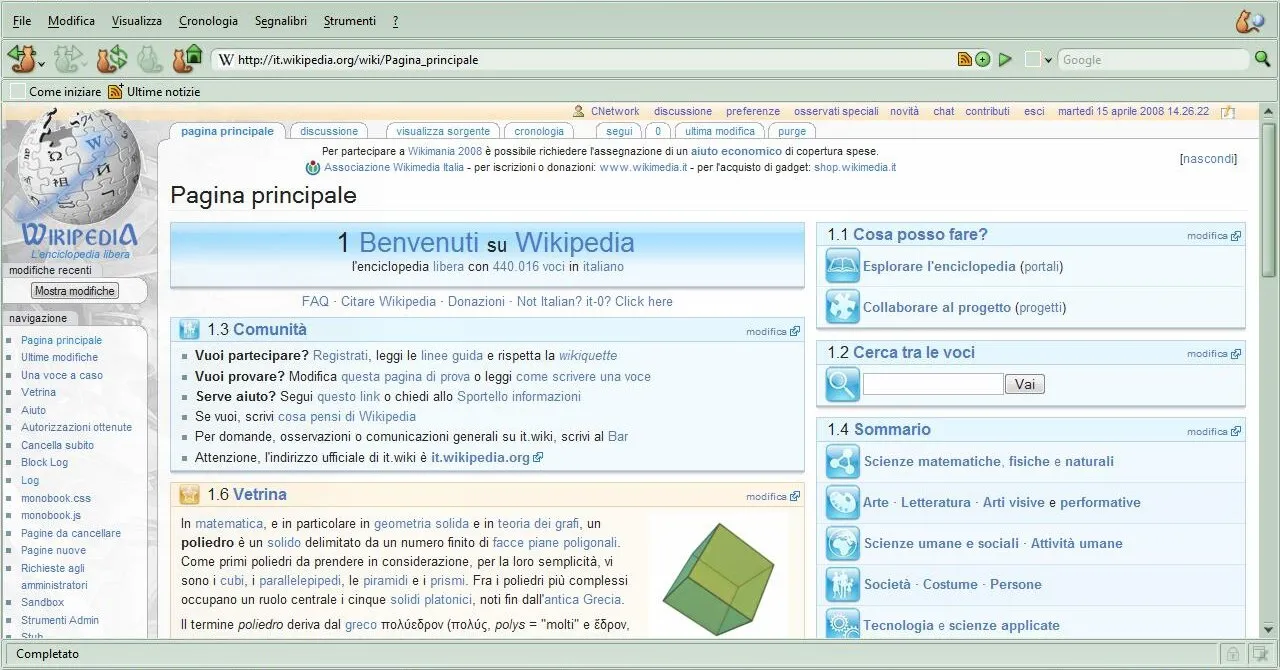The height and width of the screenshot is (670, 1280).
Task: Click the Google search input field
Action: click(1153, 60)
